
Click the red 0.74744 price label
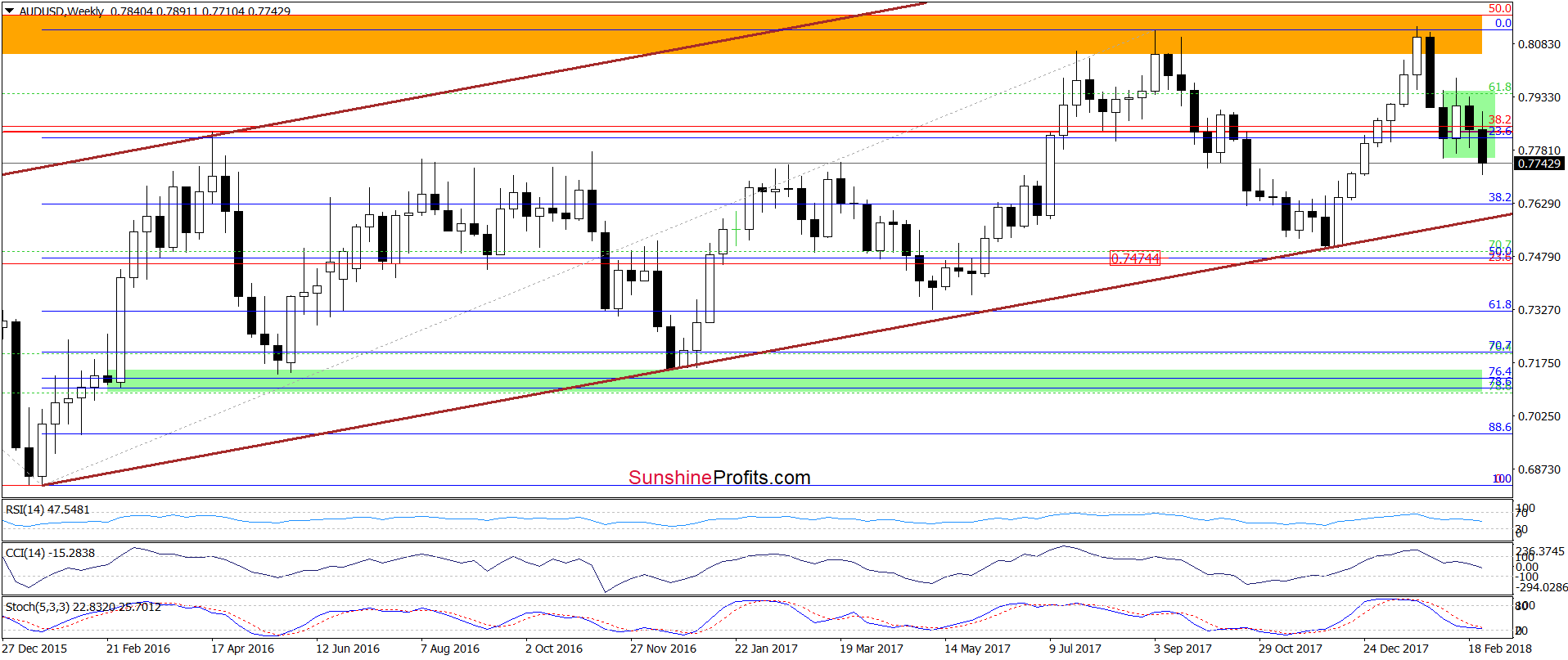(x=1135, y=258)
